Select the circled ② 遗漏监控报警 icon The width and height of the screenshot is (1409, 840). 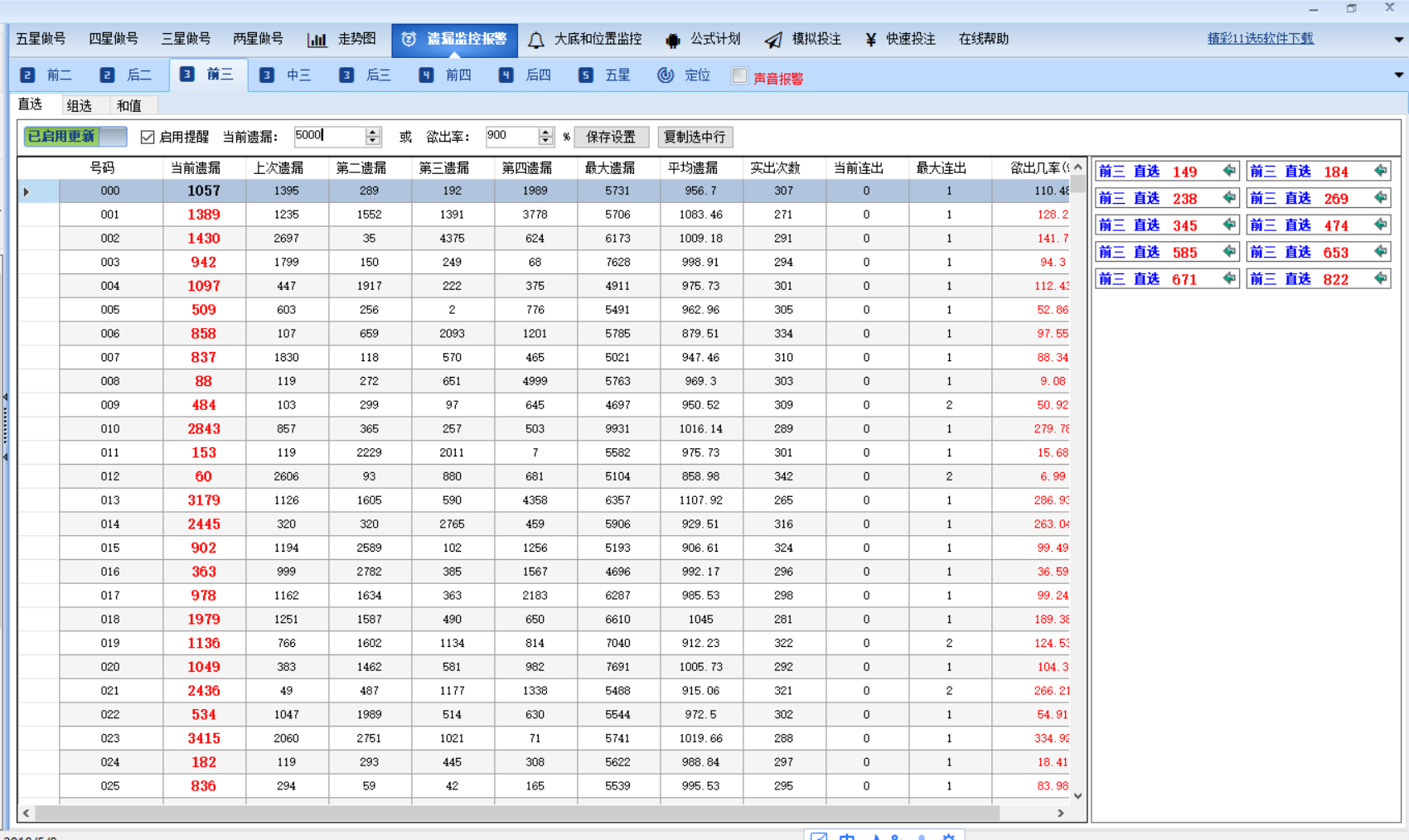tap(407, 39)
